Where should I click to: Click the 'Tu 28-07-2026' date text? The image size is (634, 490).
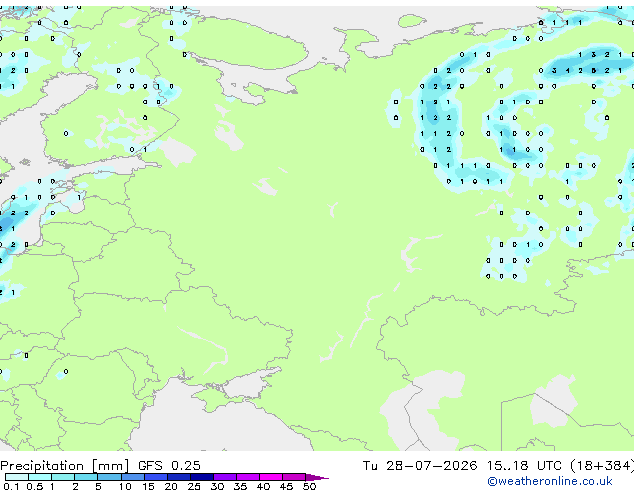[420, 466]
